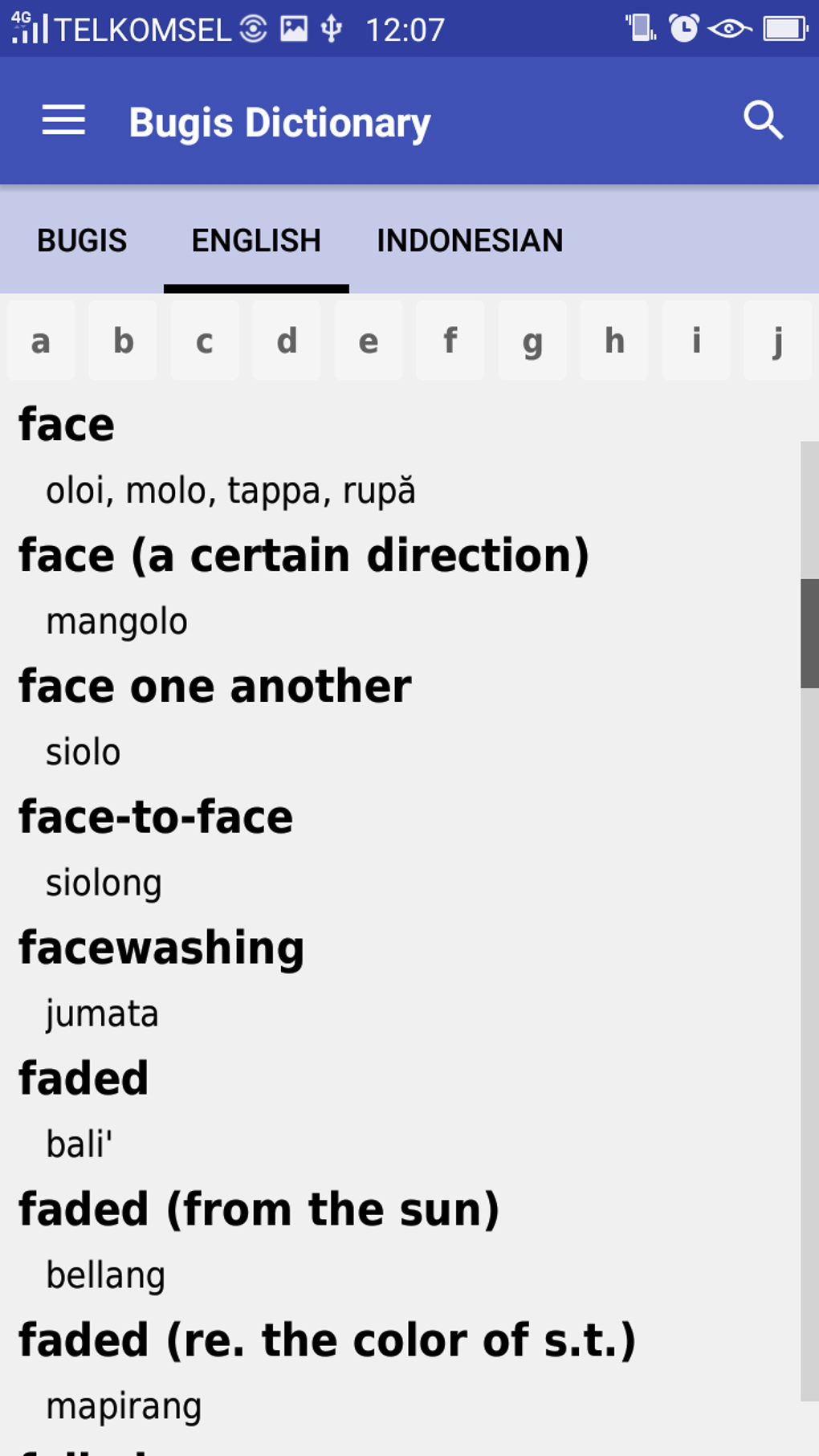Select letter "h" in the alphabet bar

point(613,341)
